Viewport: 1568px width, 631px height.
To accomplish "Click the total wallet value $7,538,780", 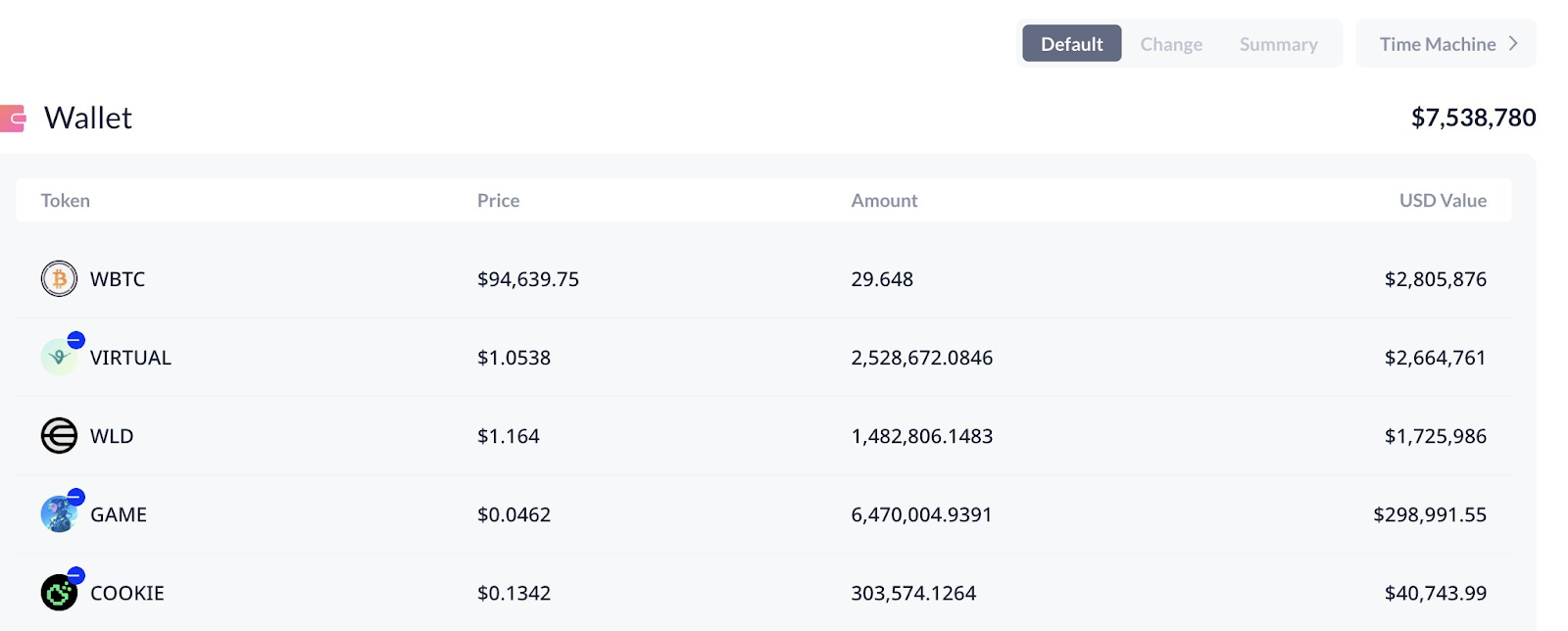I will [1473, 119].
